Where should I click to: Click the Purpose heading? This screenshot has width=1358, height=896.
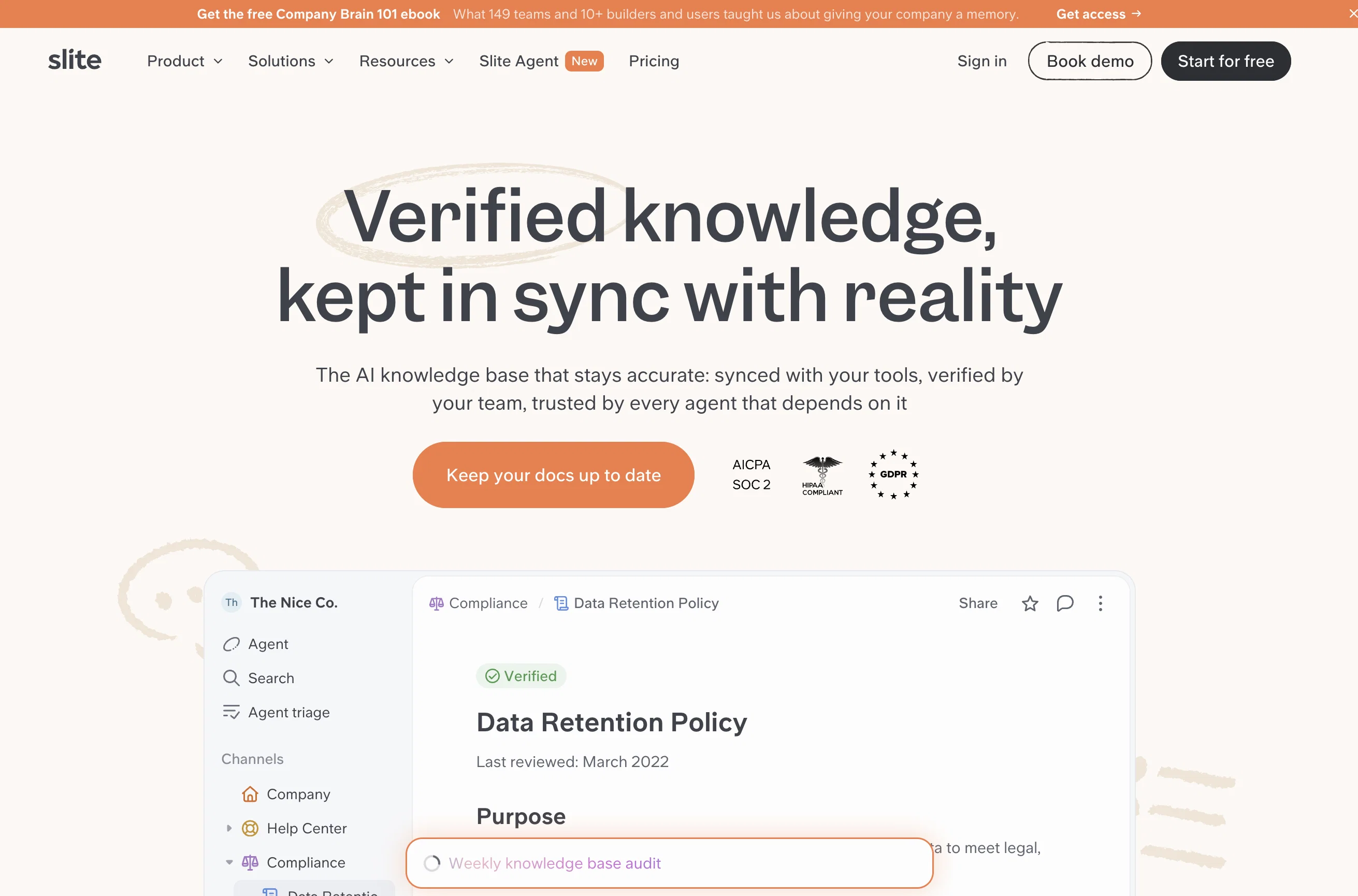[521, 816]
